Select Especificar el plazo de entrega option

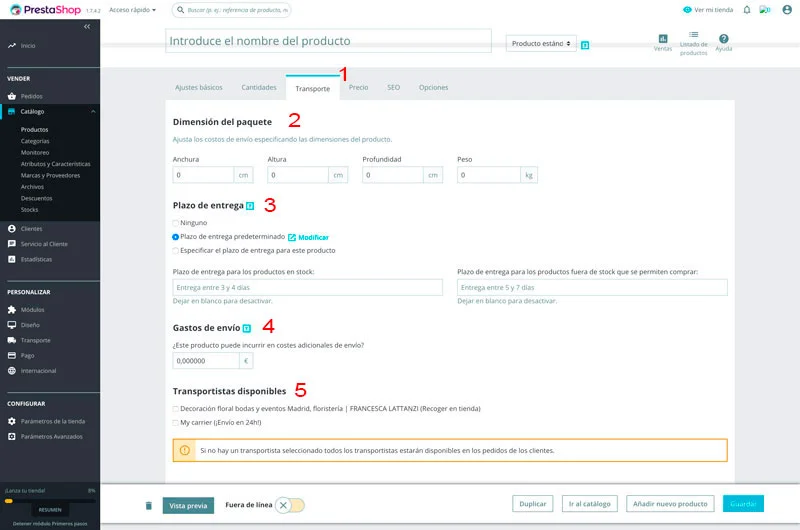tap(176, 250)
